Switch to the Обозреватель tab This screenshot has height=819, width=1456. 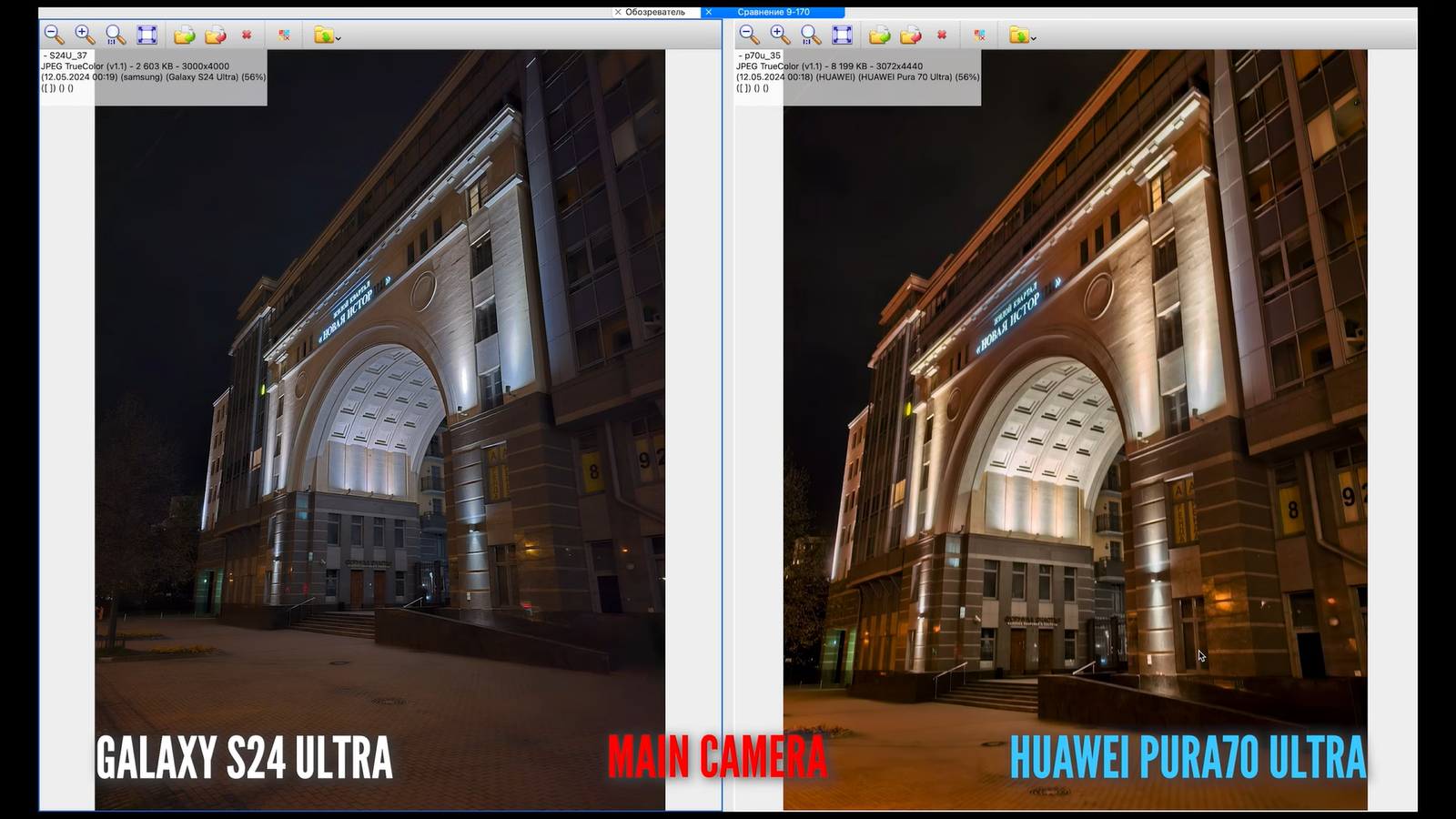click(x=655, y=12)
